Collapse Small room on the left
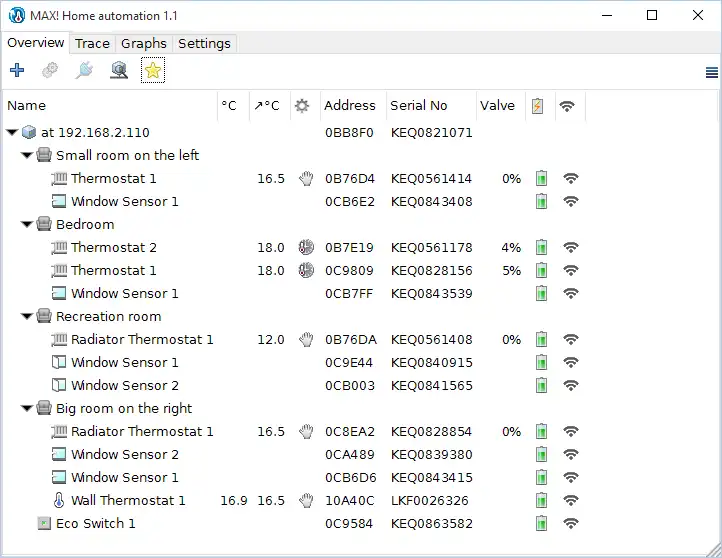 (27, 156)
